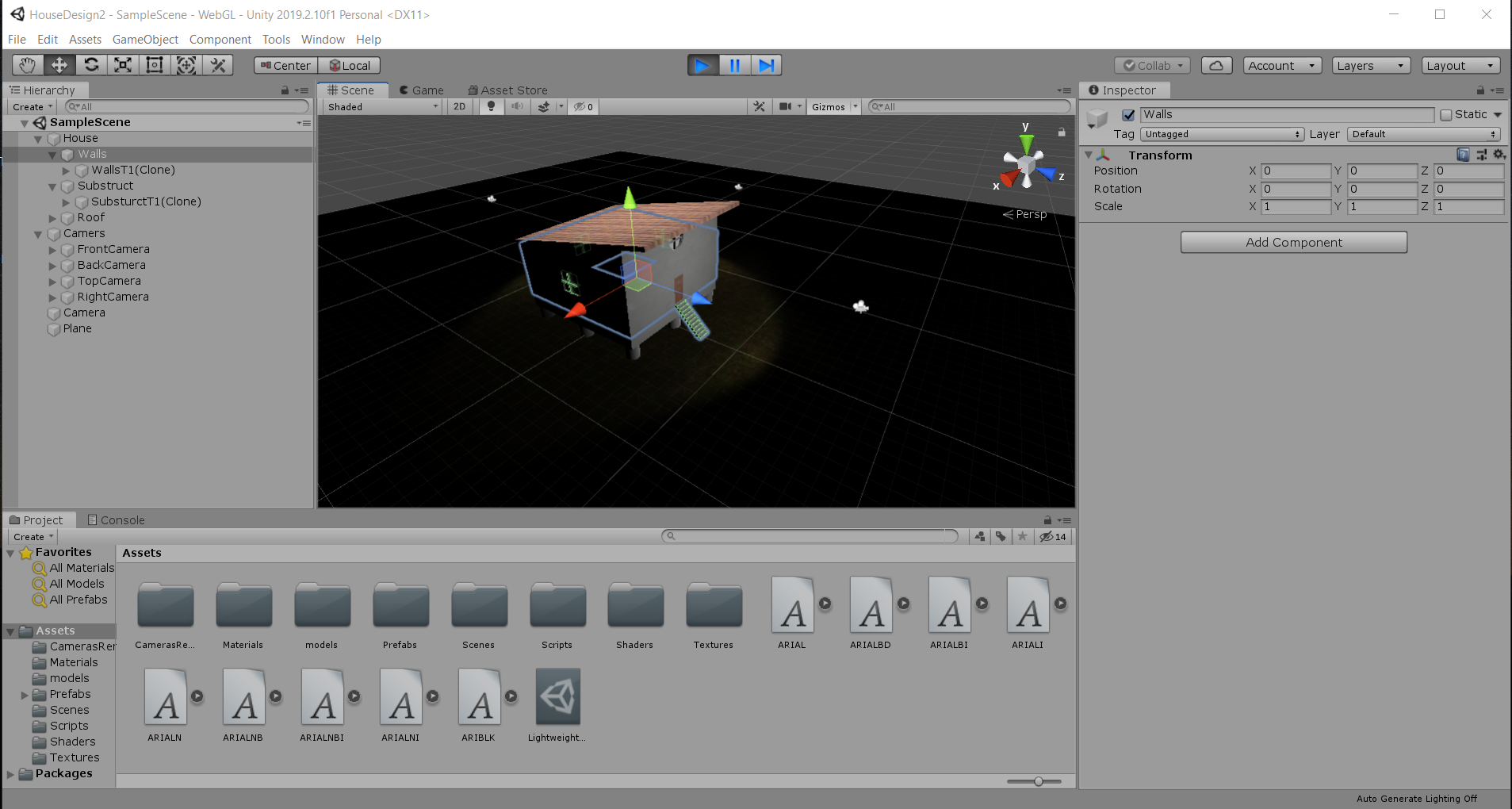Toggle the Center pivot button

pyautogui.click(x=285, y=66)
